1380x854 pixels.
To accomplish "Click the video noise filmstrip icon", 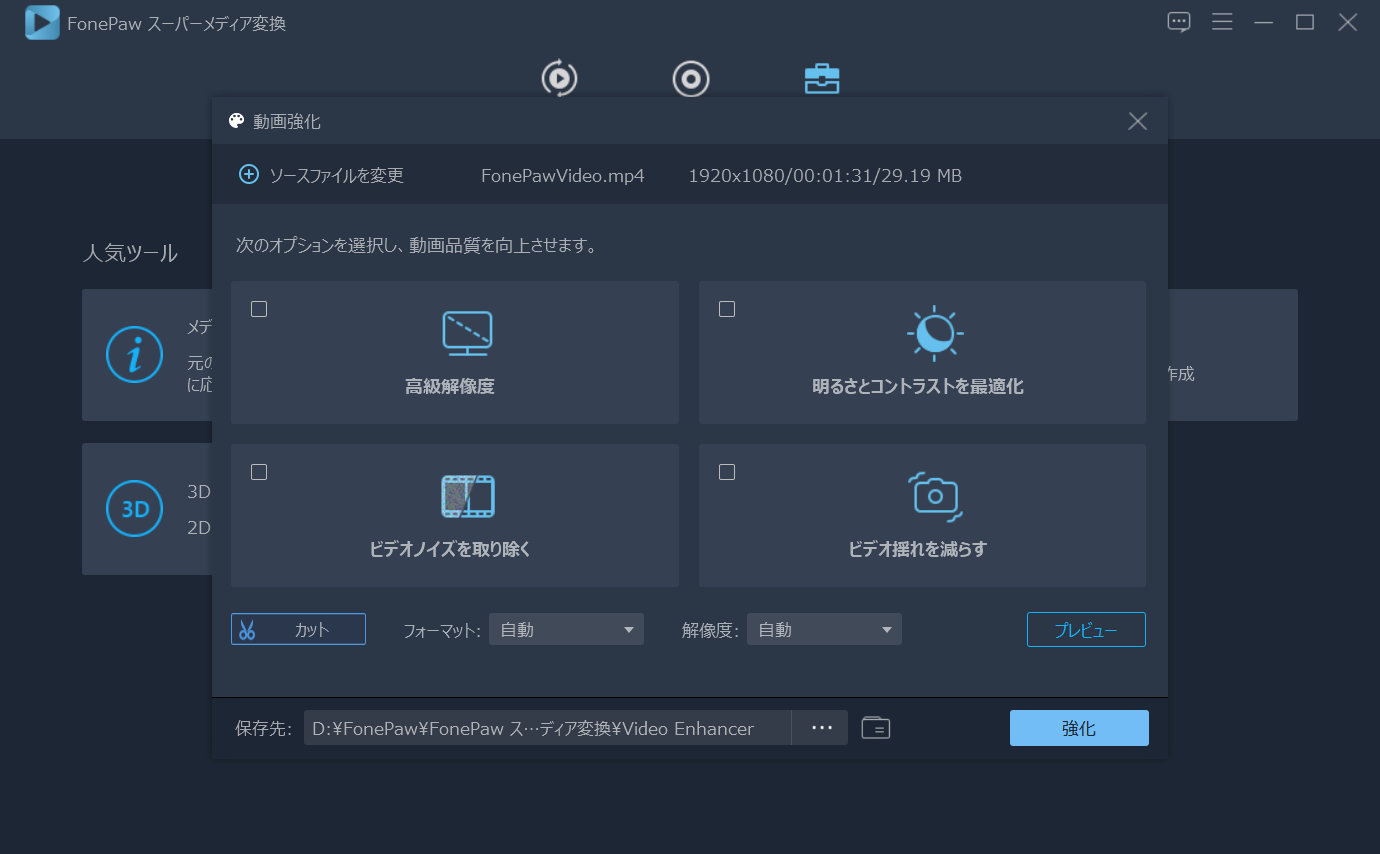I will click(468, 496).
